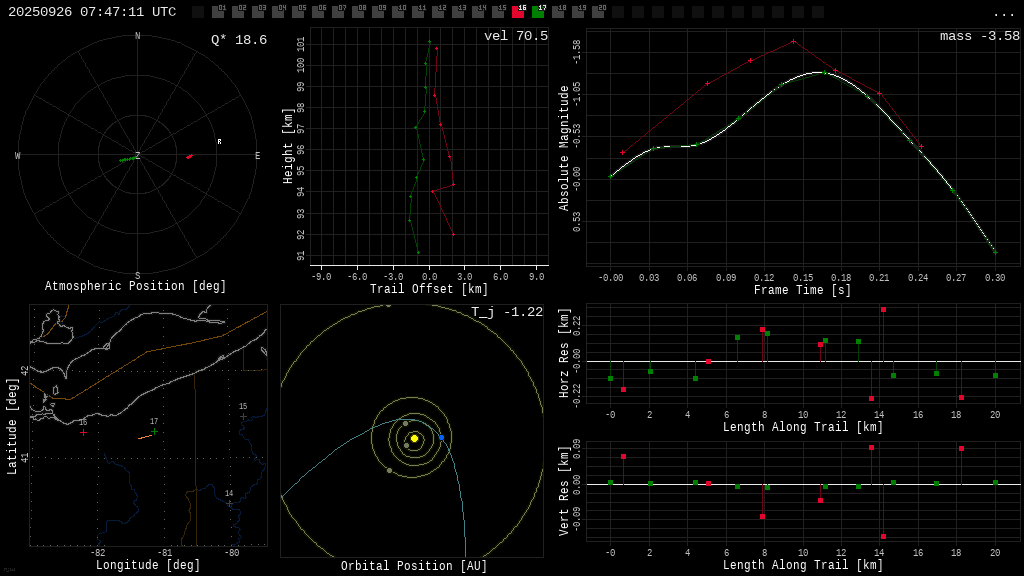
Task: Select station indicator 15 in the top bar
Action: tap(498, 12)
